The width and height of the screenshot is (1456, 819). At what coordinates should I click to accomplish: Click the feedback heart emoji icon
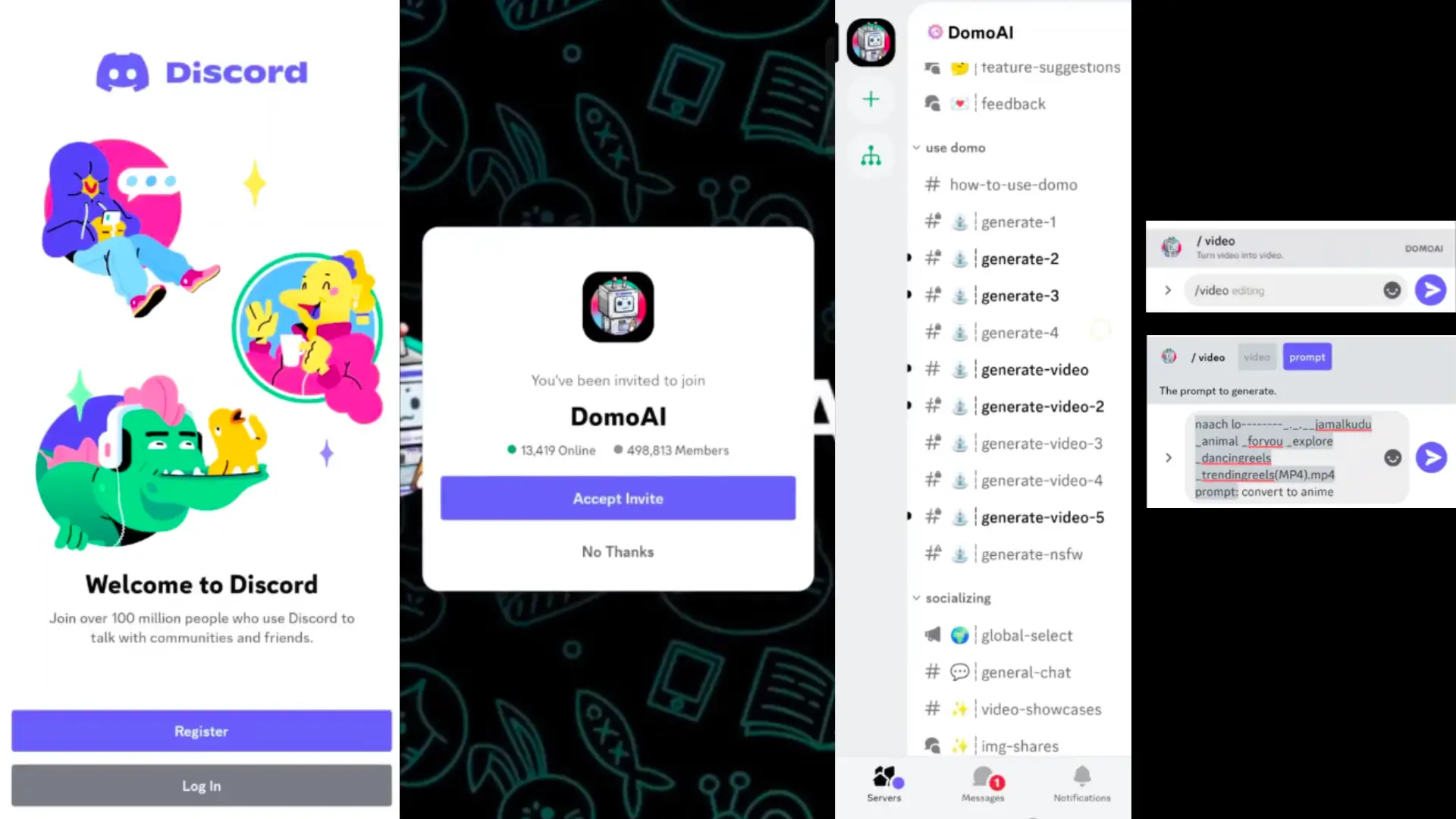pos(960,103)
